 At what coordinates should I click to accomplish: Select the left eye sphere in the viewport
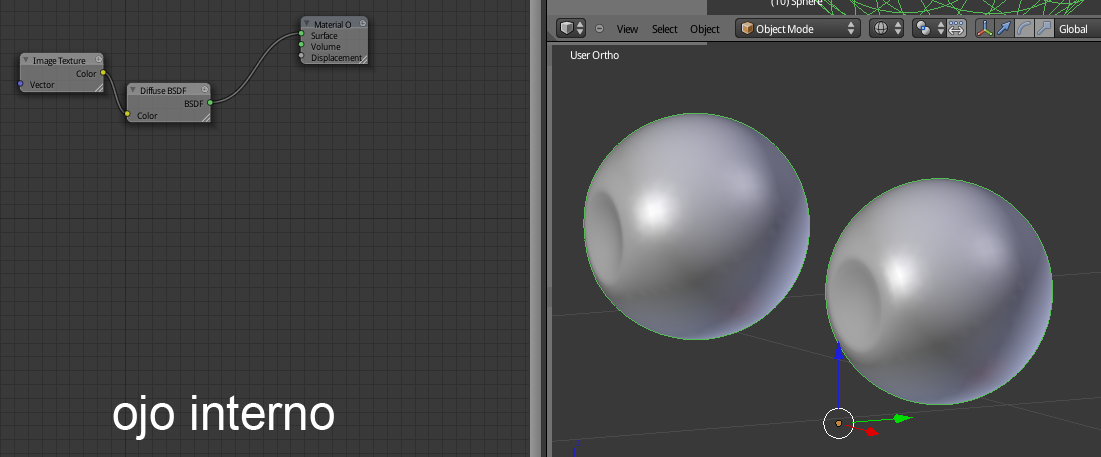(697, 226)
